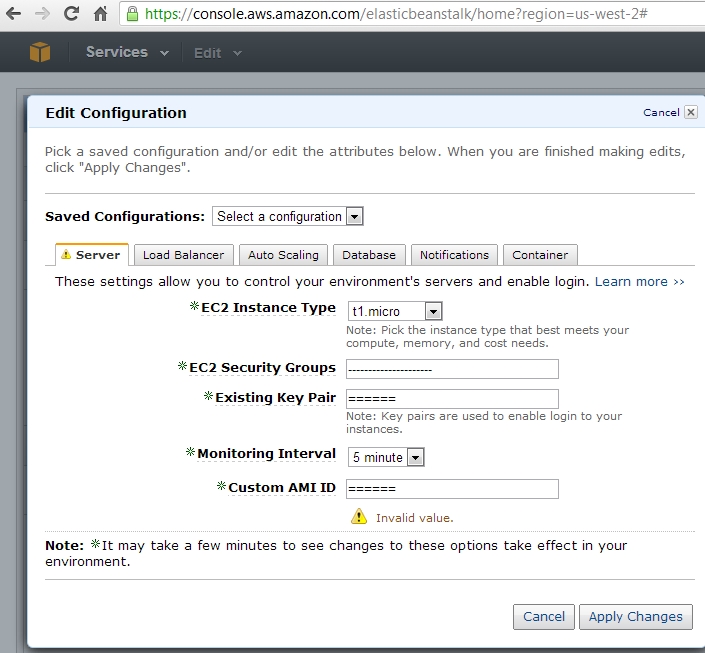Open the Notifications tab

tap(454, 255)
